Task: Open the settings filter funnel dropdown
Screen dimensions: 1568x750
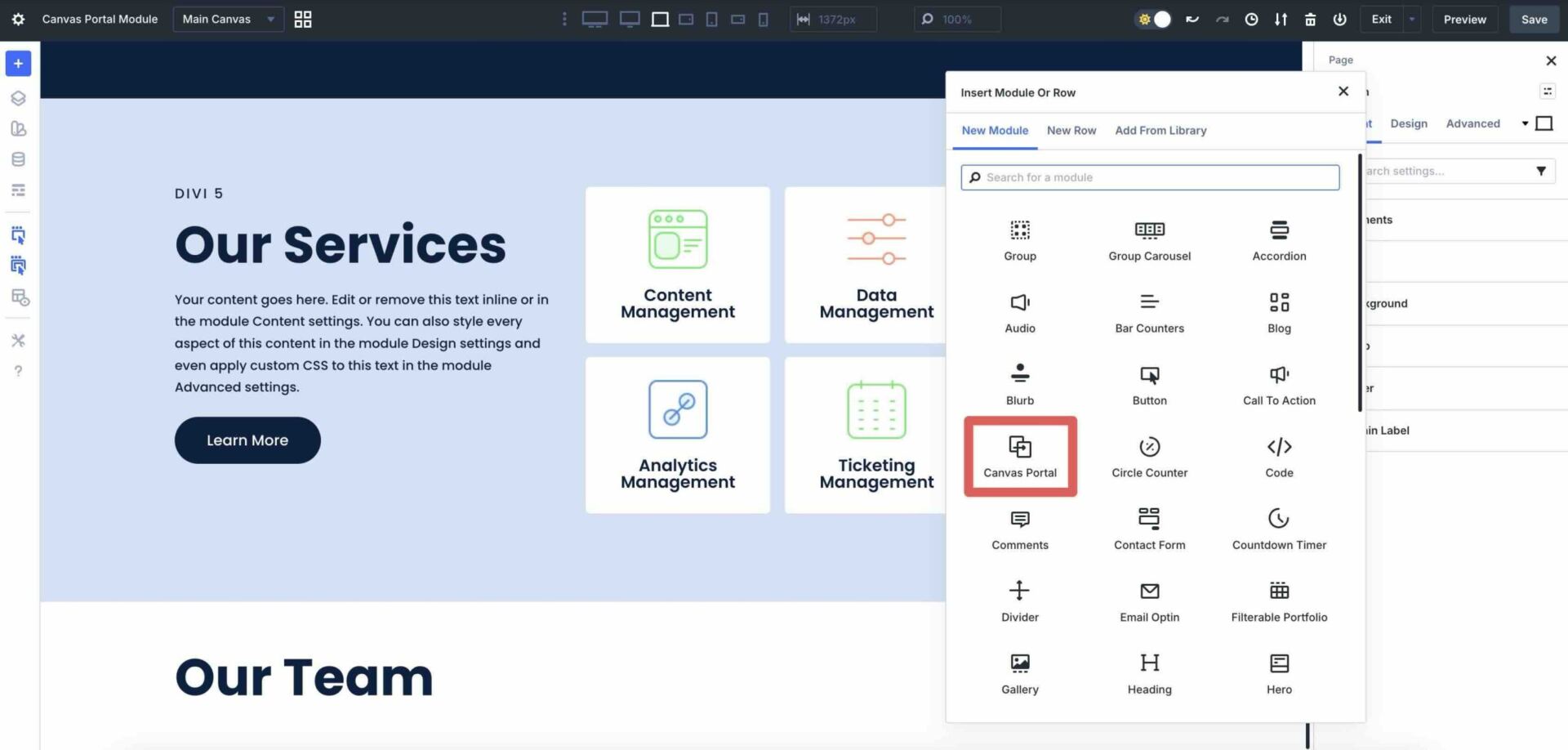Action: pyautogui.click(x=1542, y=171)
